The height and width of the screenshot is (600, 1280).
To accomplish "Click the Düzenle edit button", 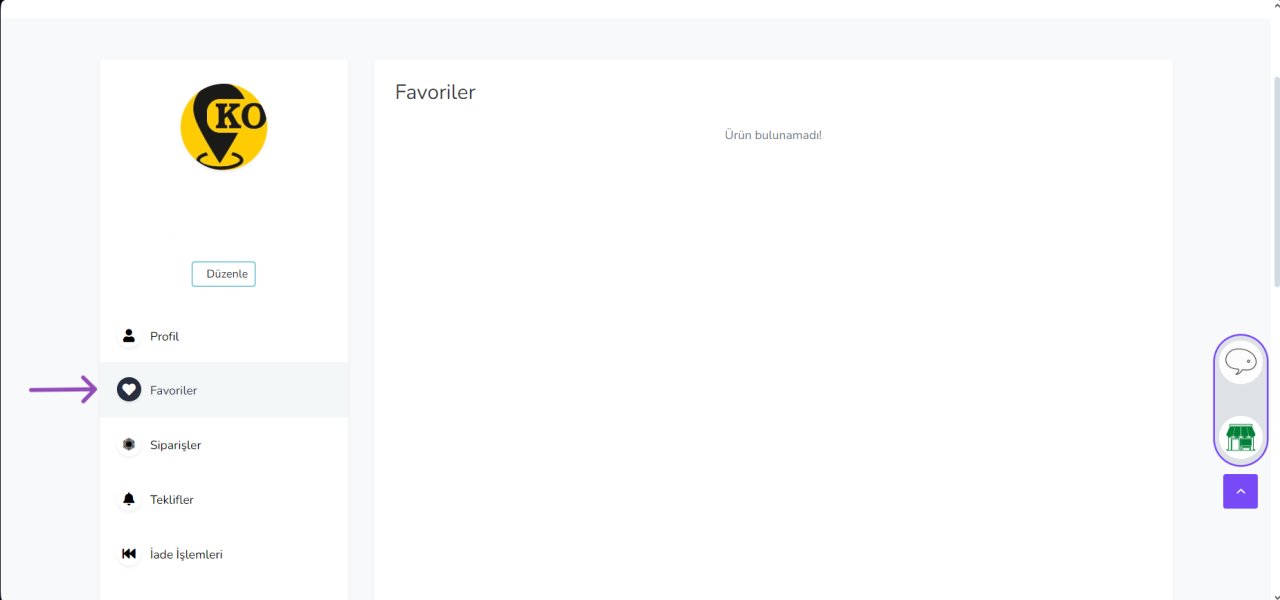I will [x=224, y=274].
